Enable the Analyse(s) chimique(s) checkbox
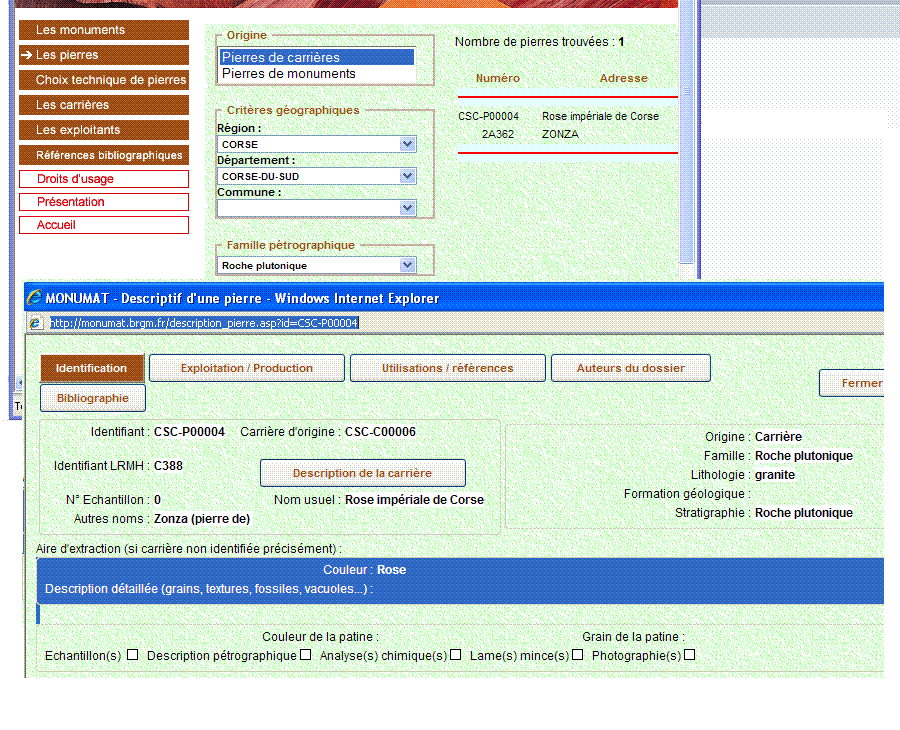 [456, 655]
